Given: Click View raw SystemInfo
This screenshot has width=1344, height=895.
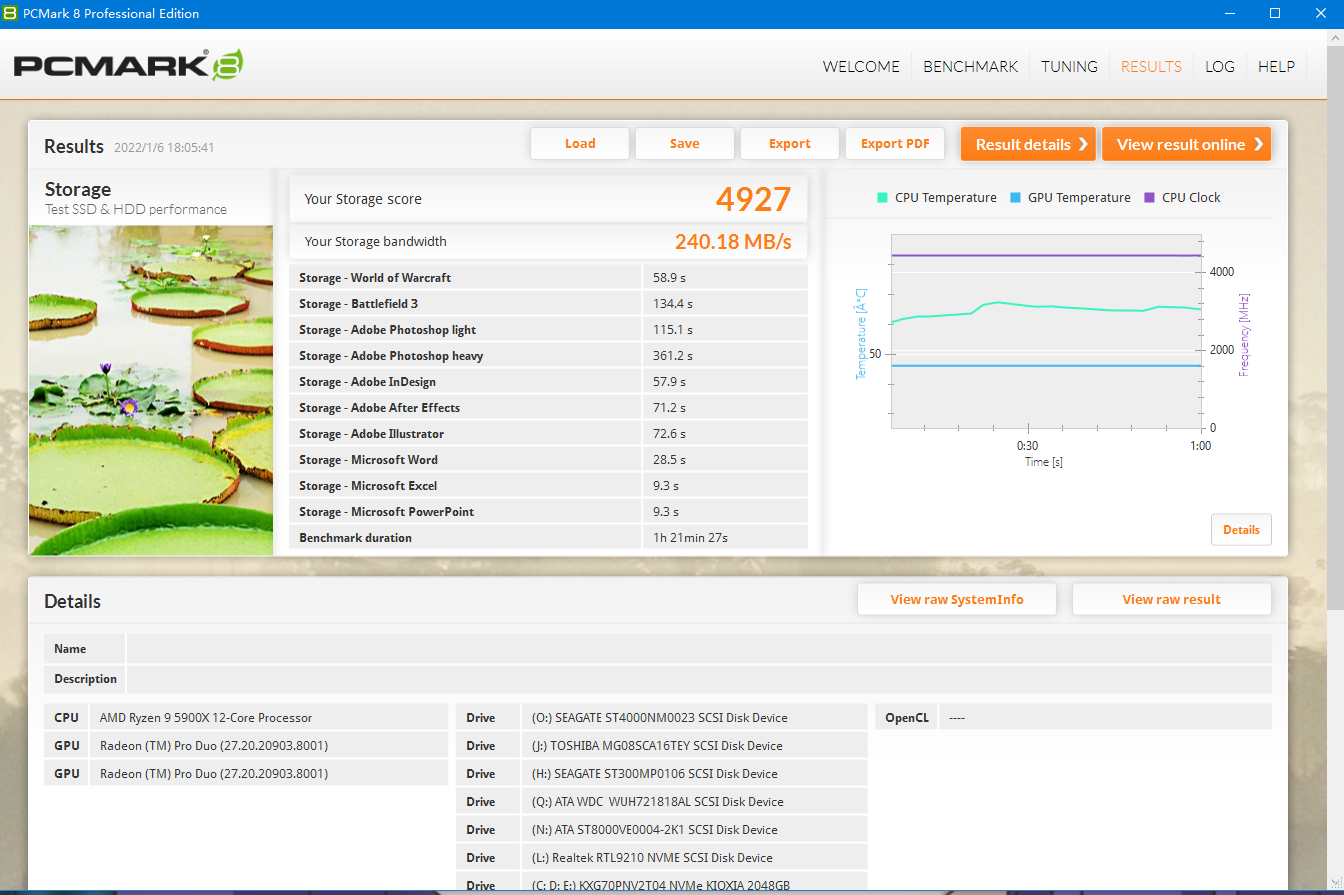Looking at the screenshot, I should (x=957, y=599).
